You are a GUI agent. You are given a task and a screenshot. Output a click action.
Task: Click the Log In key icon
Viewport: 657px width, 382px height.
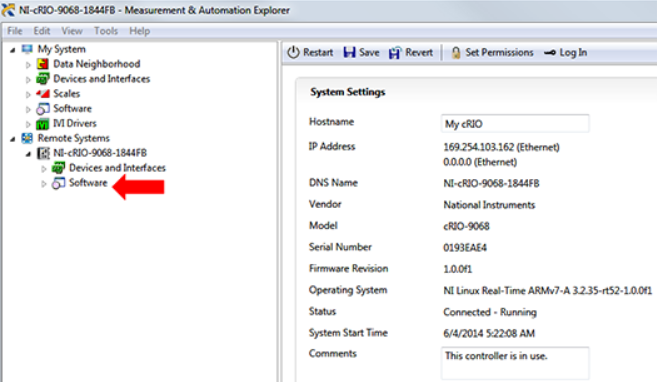tap(550, 53)
